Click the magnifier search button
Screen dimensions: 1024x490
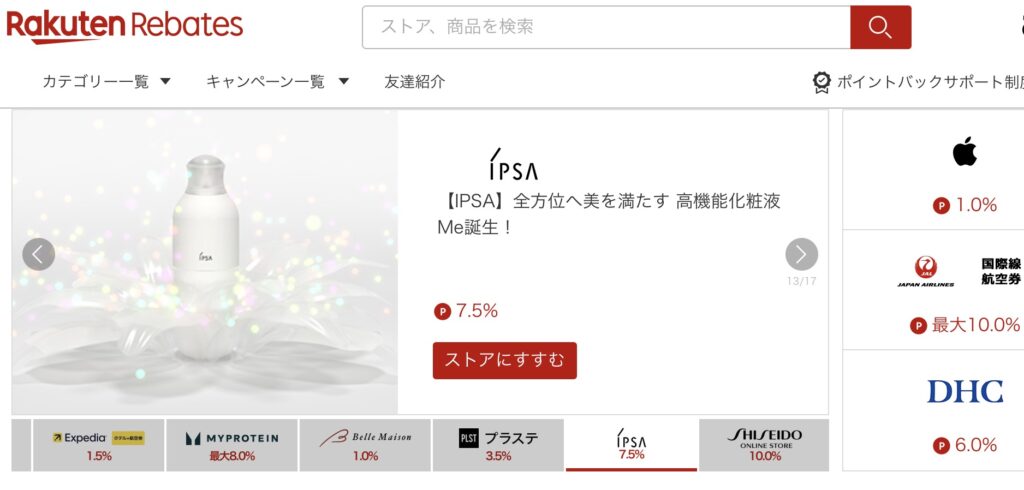point(880,27)
